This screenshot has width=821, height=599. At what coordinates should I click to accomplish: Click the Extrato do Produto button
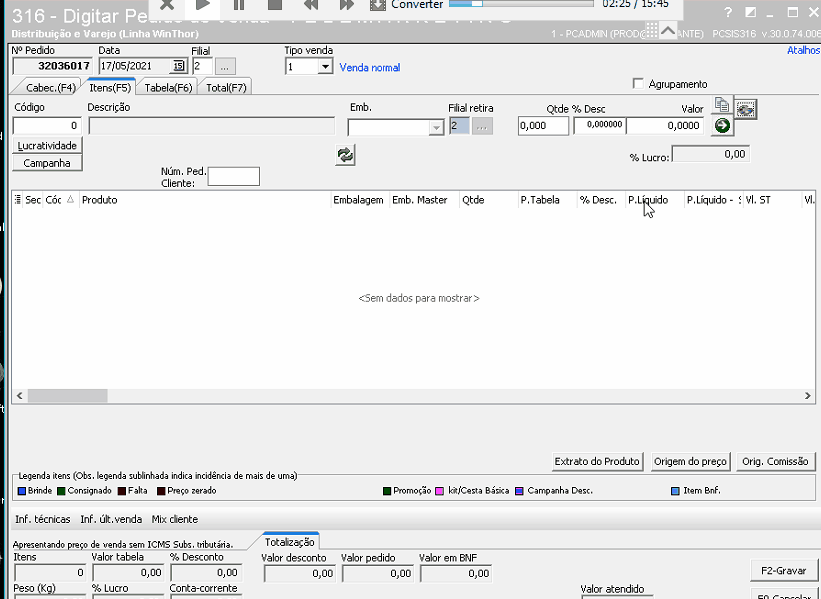(597, 461)
